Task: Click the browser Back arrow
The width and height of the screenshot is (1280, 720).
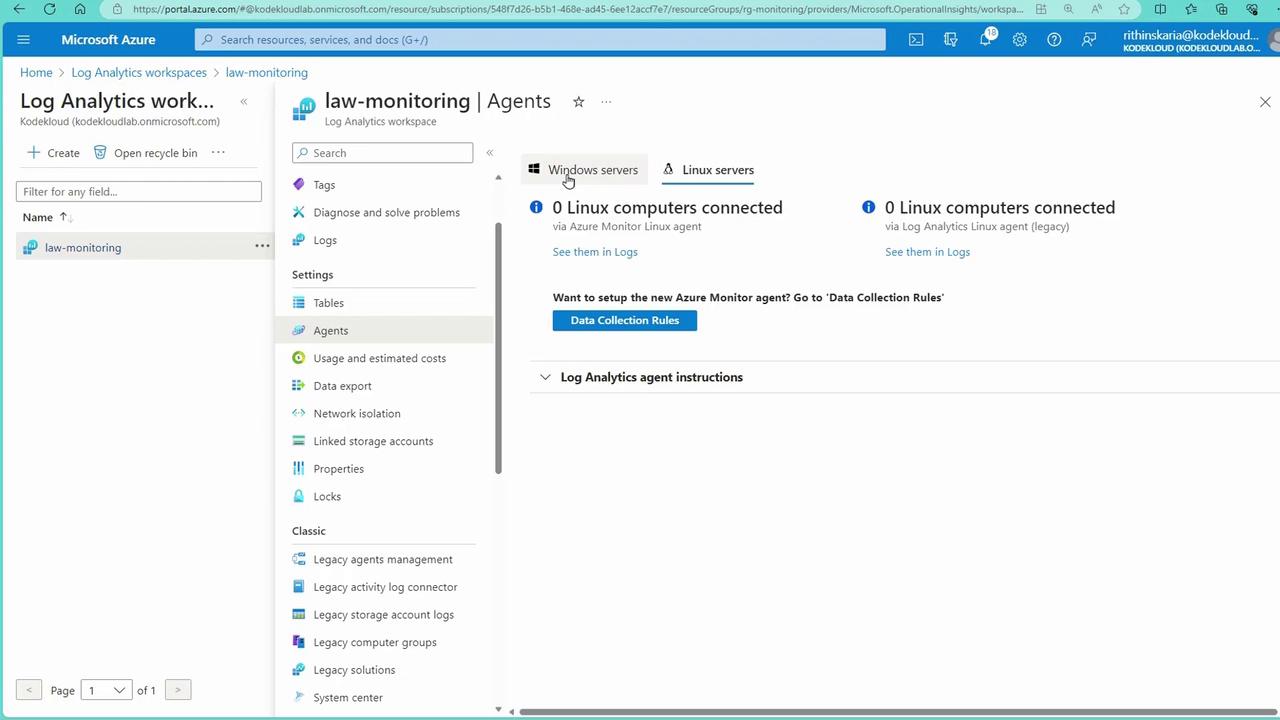Action: tap(19, 9)
